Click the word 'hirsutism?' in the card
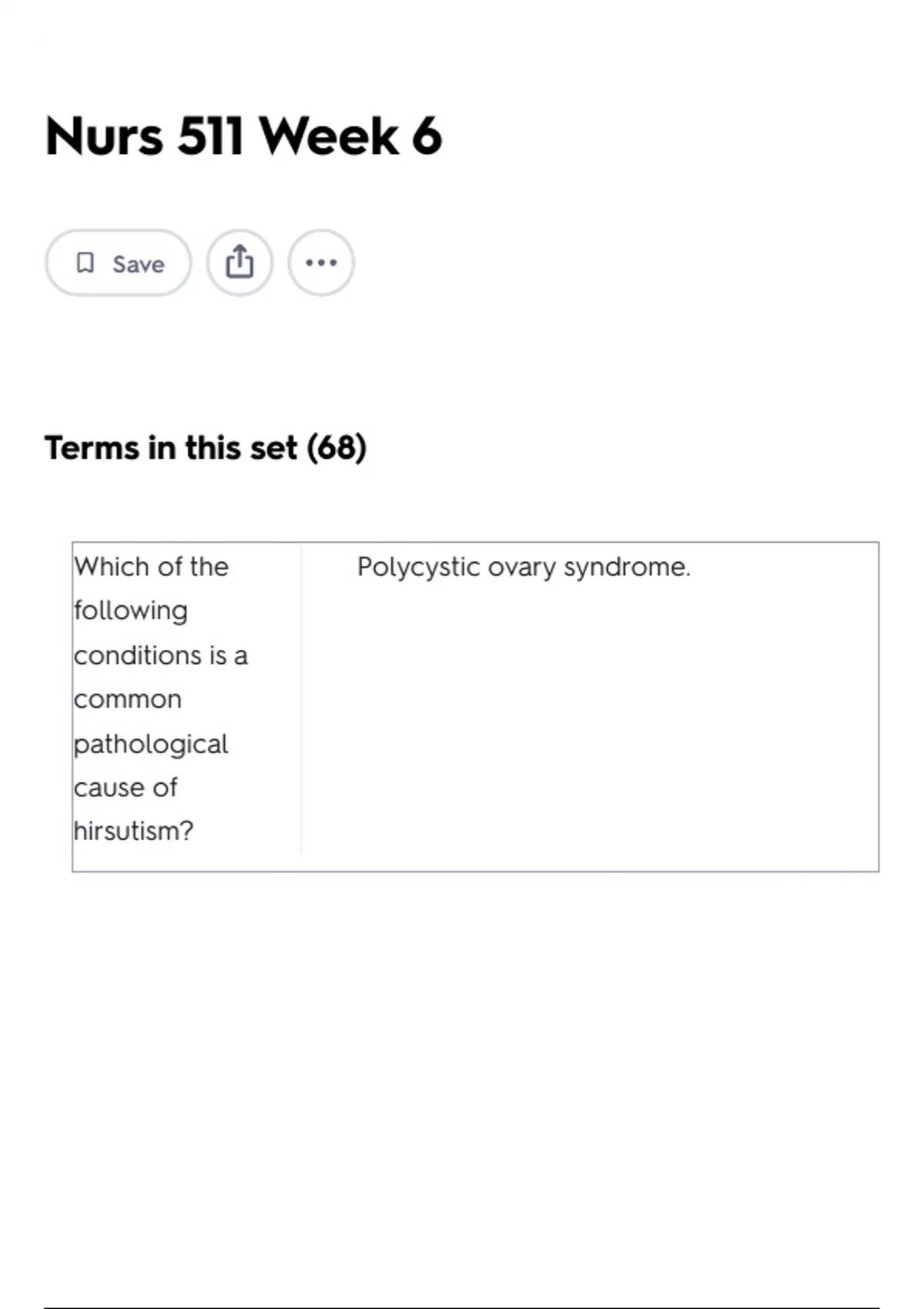This screenshot has height=1309, width=924. (133, 832)
